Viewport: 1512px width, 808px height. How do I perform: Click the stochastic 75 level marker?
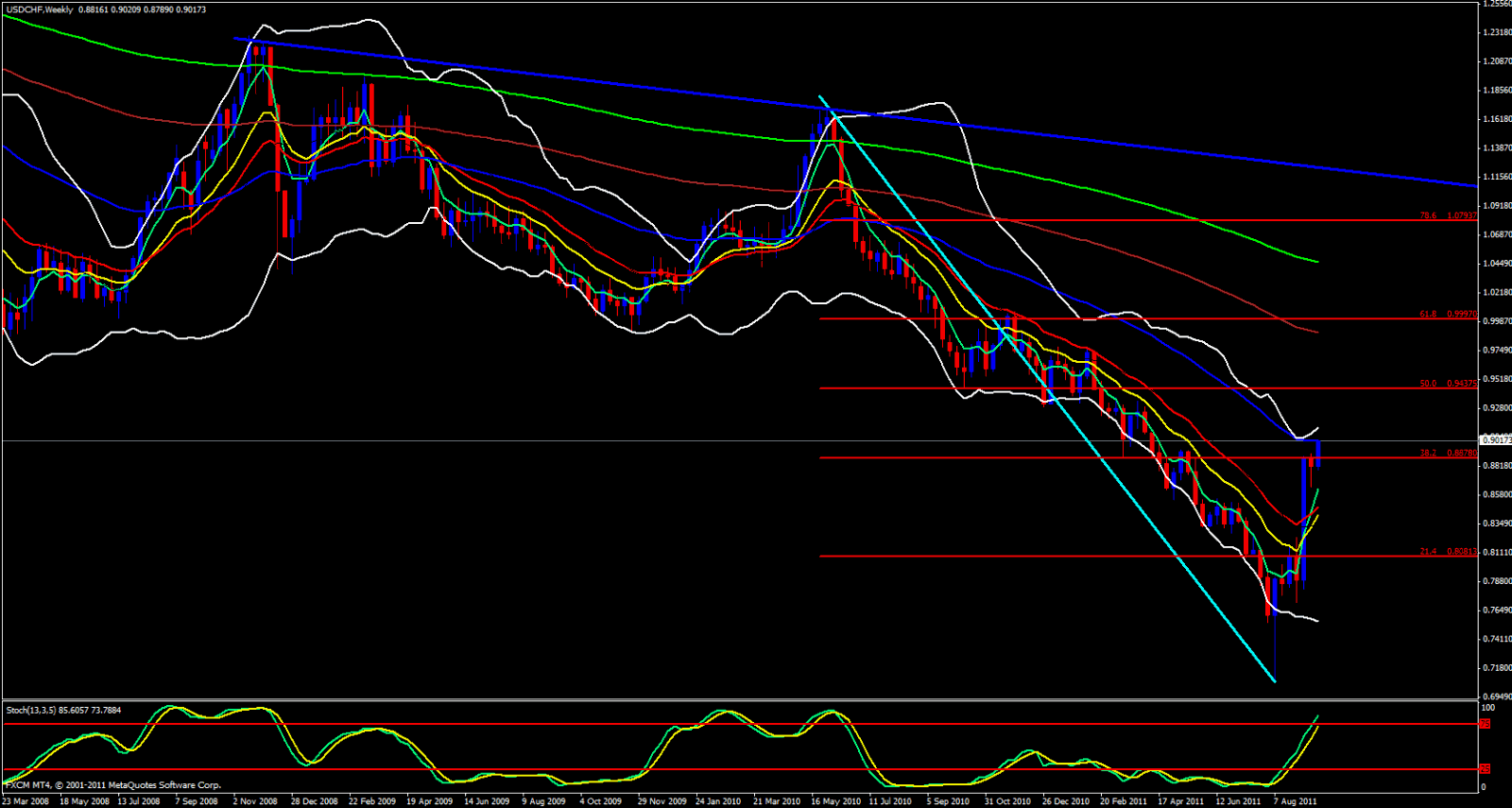tap(1485, 724)
